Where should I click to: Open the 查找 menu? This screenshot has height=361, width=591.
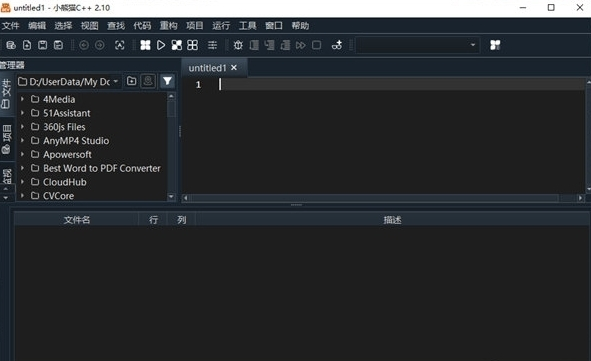116,26
